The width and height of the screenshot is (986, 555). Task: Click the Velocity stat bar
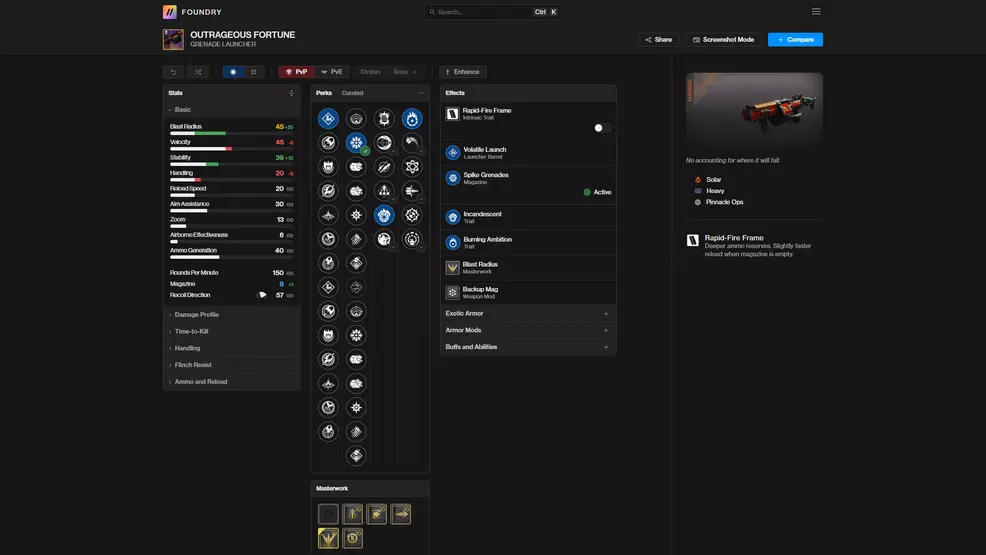(231, 149)
